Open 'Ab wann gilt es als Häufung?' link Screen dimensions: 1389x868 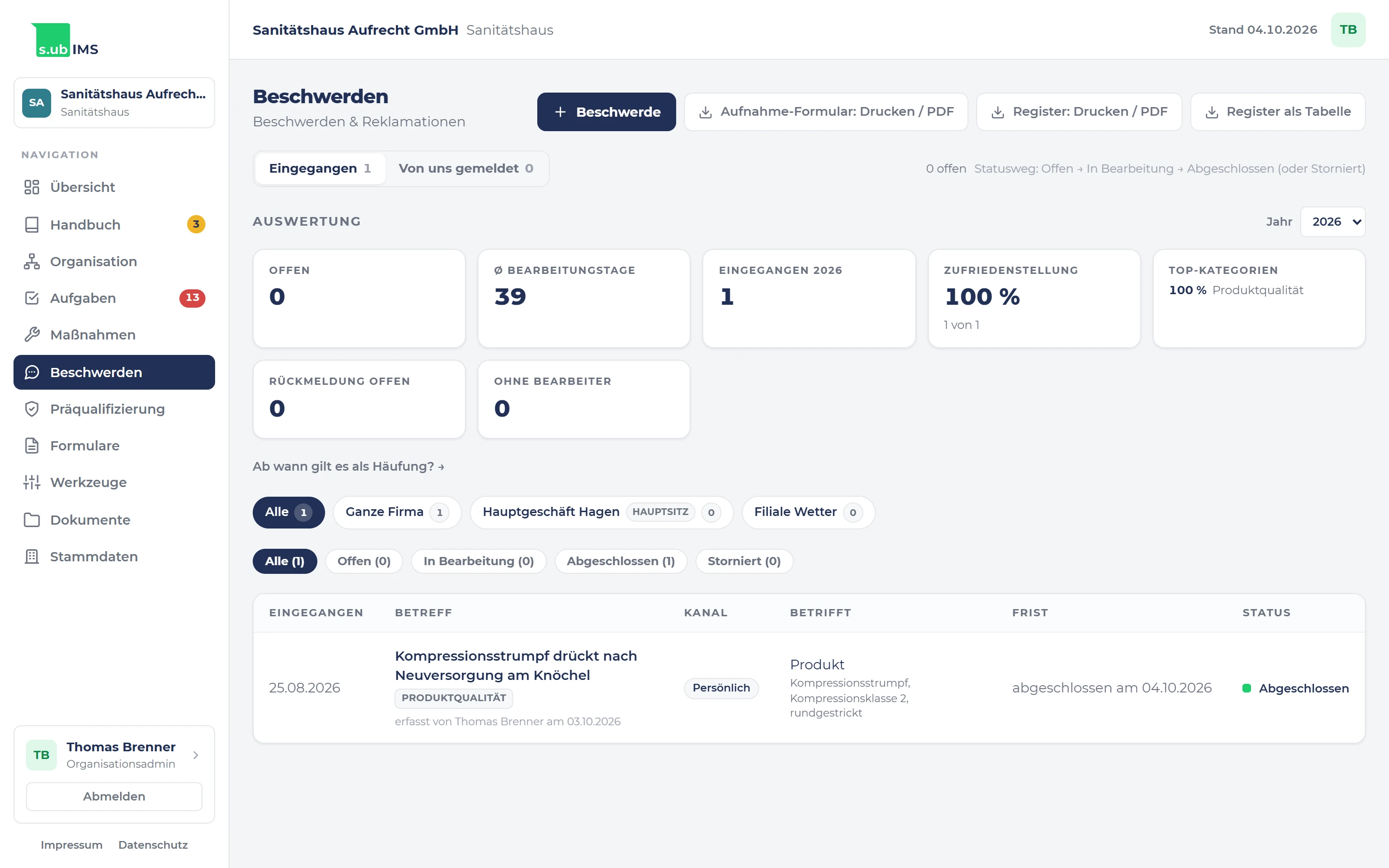348,466
